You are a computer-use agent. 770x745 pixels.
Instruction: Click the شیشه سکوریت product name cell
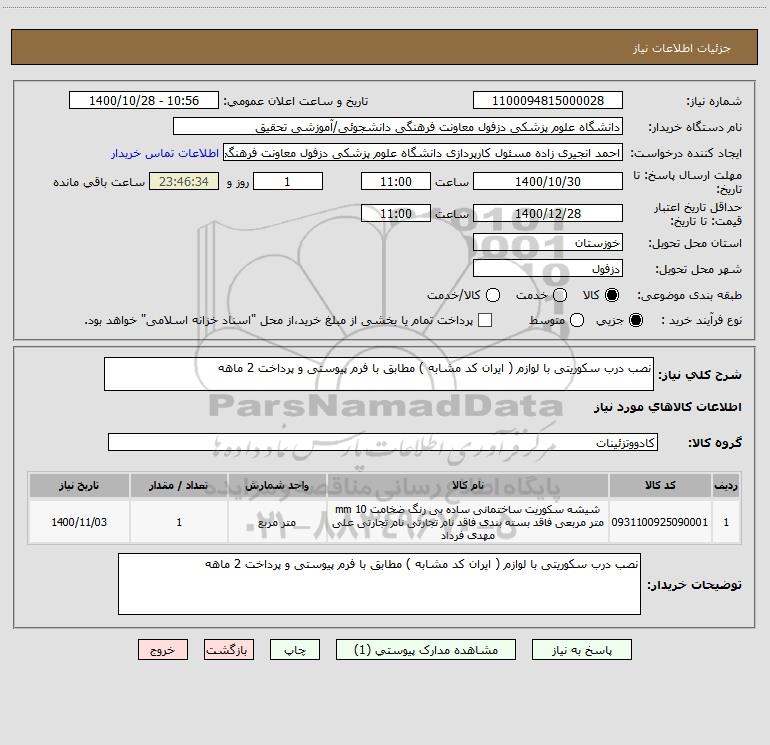click(468, 522)
